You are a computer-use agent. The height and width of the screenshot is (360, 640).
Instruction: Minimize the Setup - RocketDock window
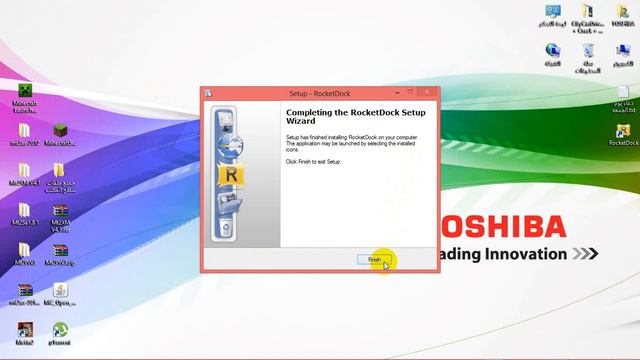pyautogui.click(x=397, y=93)
